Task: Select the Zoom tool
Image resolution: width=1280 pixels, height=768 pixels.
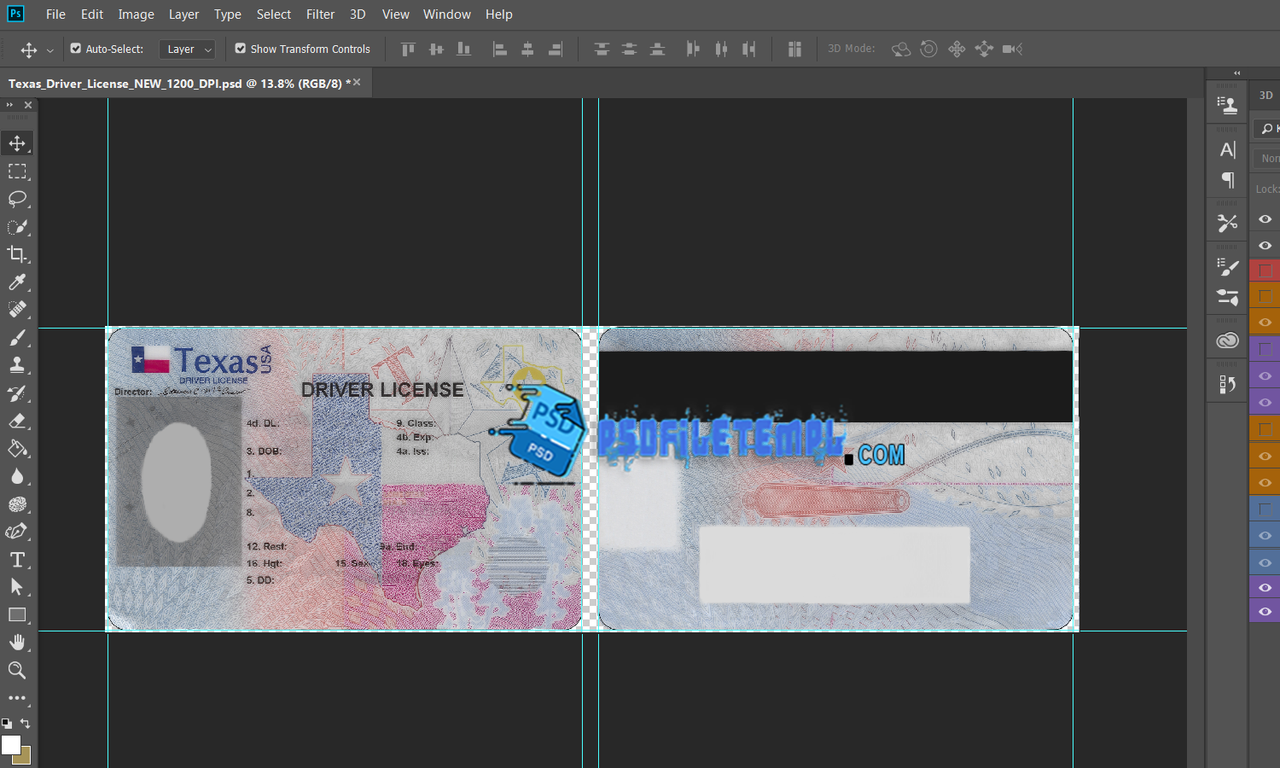Action: pos(17,670)
